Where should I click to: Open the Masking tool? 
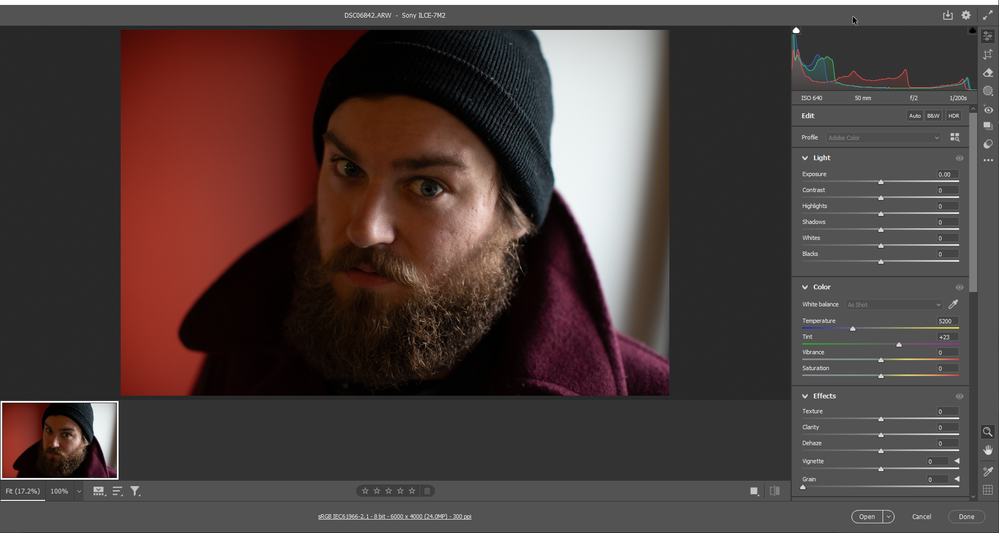tap(988, 91)
